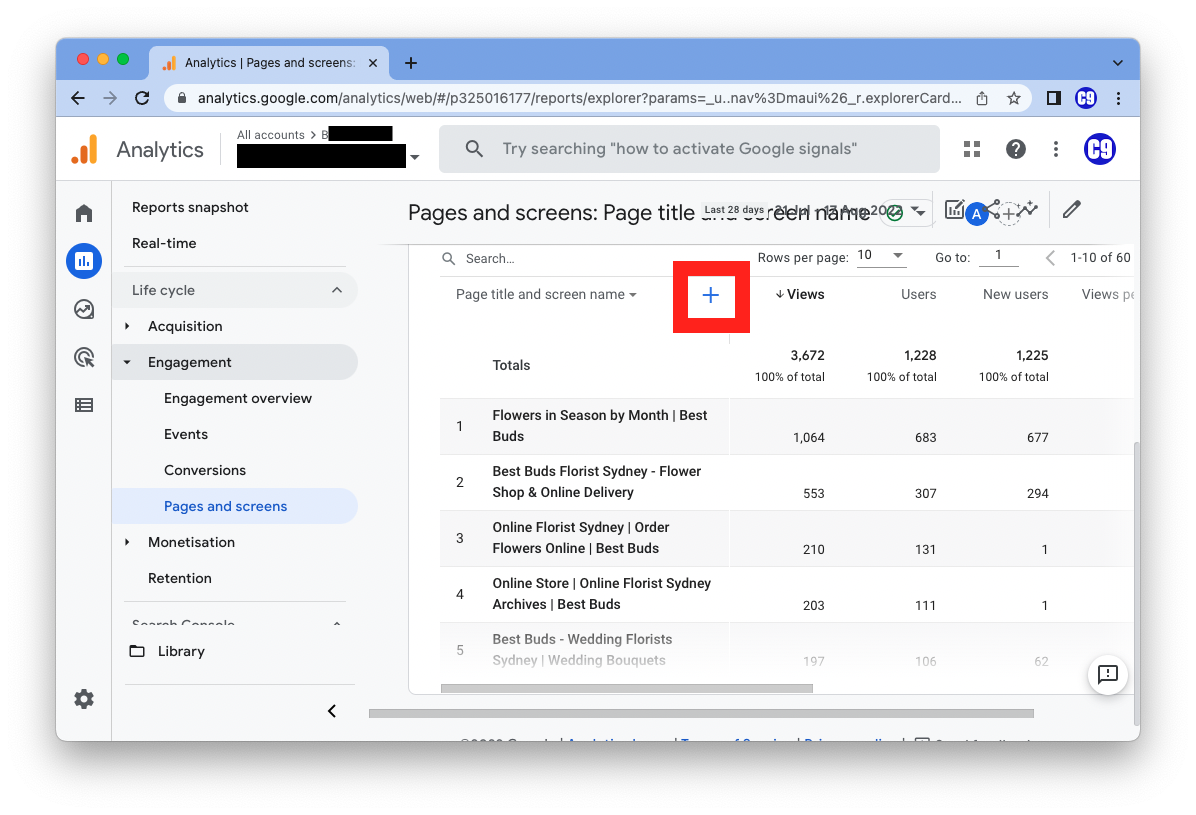Click the horizontal table scrollbar
The height and width of the screenshot is (815, 1196).
626,688
